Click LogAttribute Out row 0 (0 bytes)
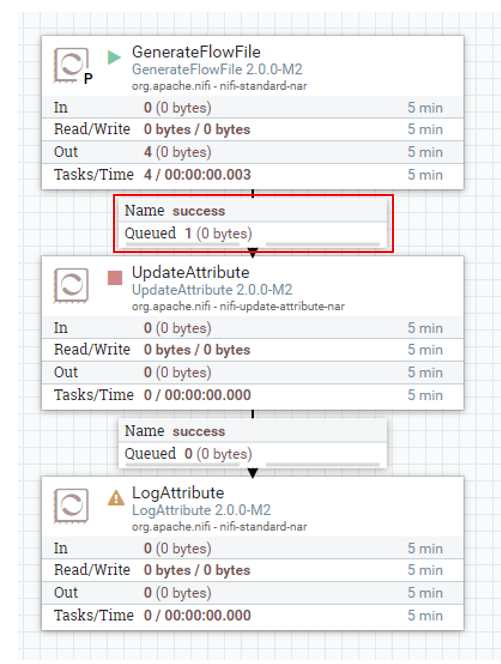Image resolution: width=501 pixels, height=664 pixels. pyautogui.click(x=253, y=592)
